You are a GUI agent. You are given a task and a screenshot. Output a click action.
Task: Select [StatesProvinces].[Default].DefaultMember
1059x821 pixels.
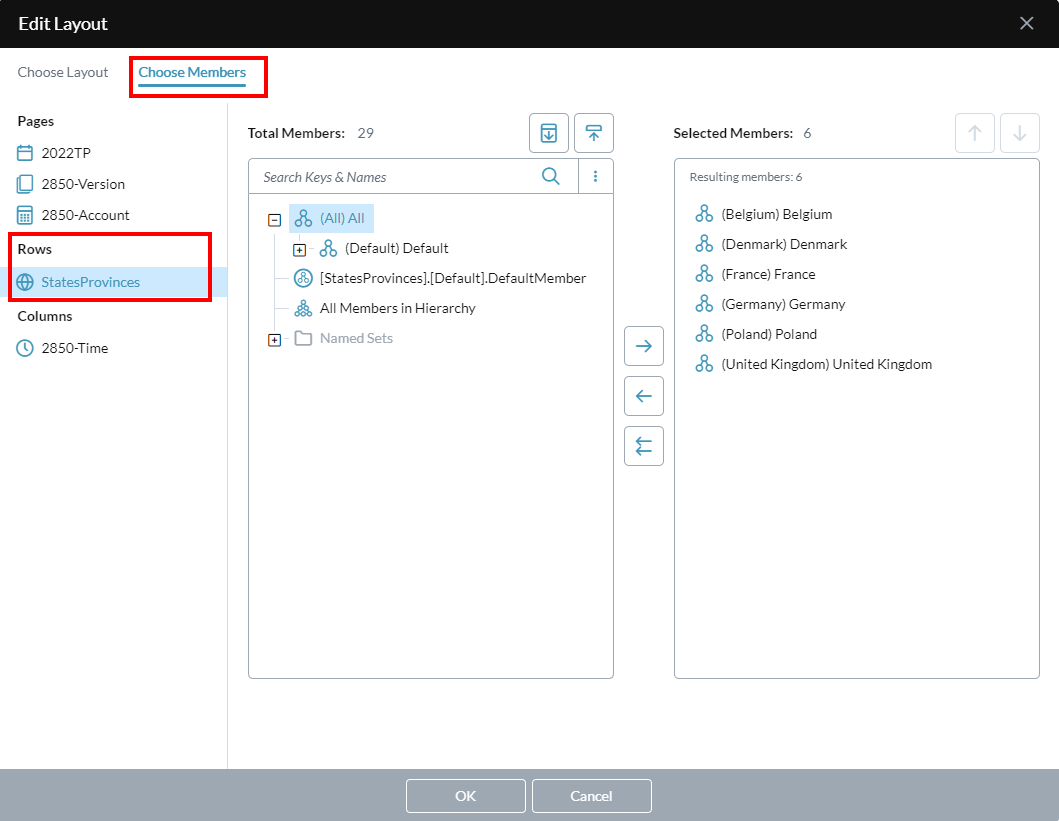tap(453, 278)
